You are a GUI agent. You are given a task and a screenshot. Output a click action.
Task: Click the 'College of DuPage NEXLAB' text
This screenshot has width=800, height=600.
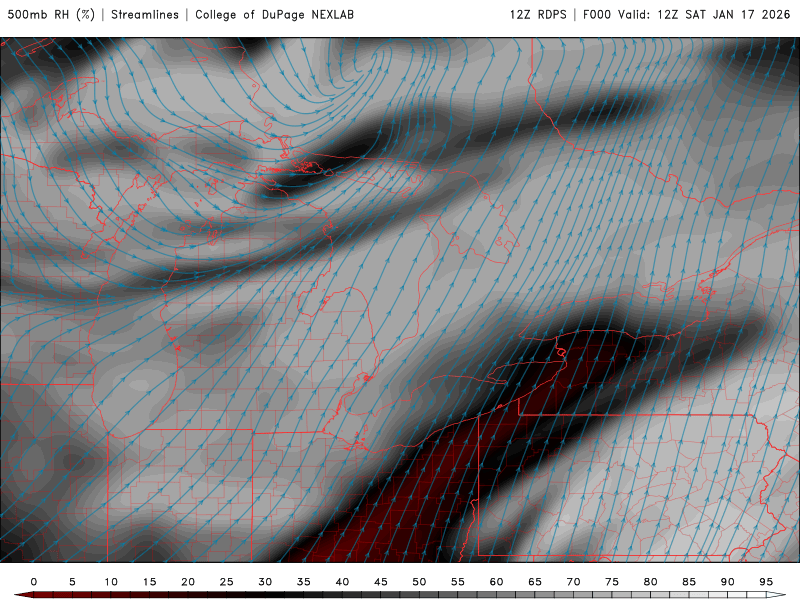(274, 15)
